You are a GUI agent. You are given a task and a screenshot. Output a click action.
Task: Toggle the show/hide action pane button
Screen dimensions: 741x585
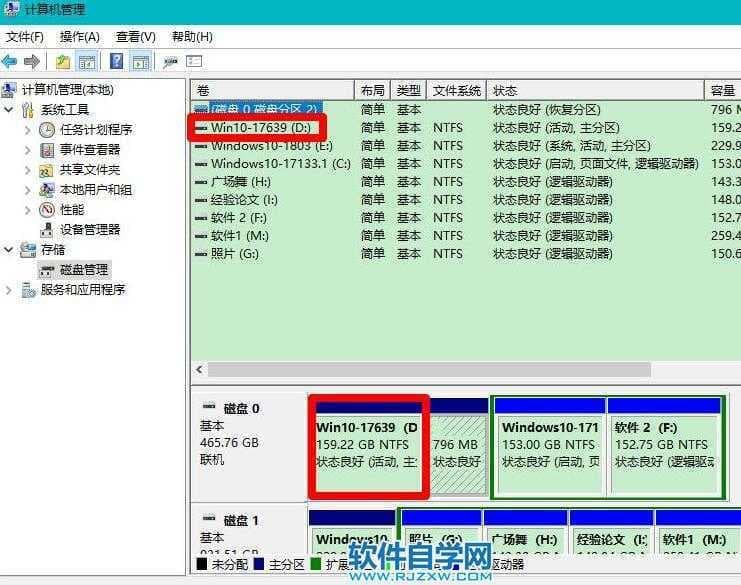pyautogui.click(x=141, y=62)
